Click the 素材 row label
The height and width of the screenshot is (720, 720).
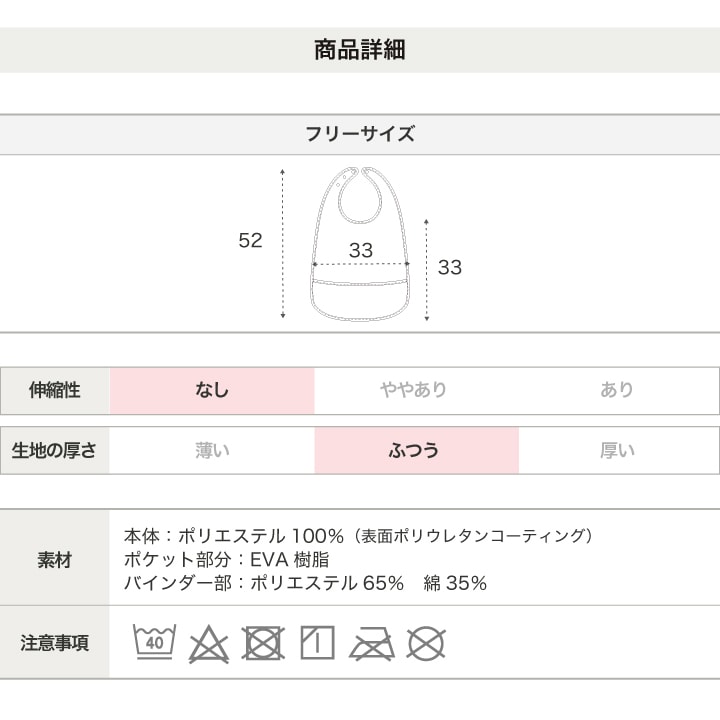(x=55, y=560)
